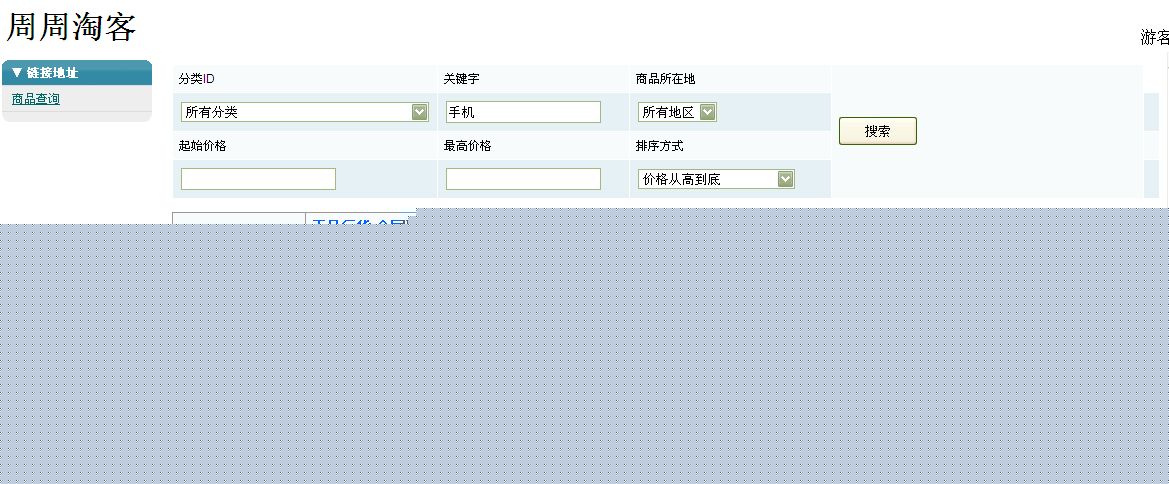
Task: Open the 价格从高到底 sort dropdown
Action: pos(716,179)
